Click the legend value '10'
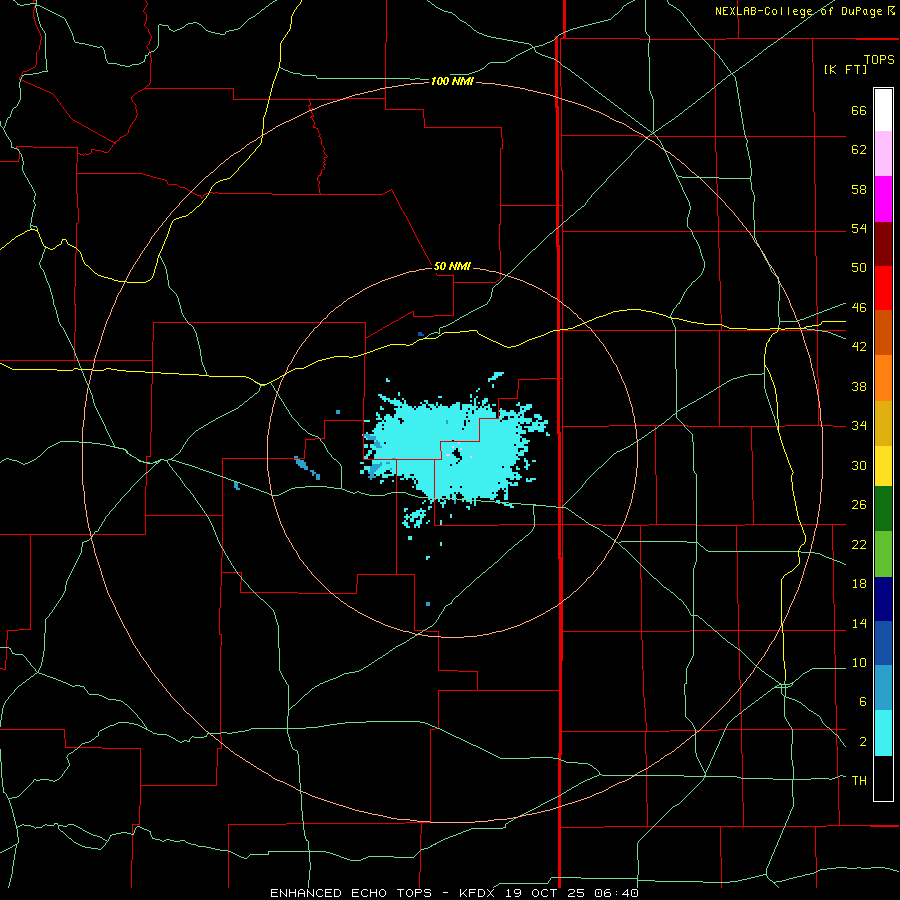The width and height of the screenshot is (900, 900). coord(859,662)
